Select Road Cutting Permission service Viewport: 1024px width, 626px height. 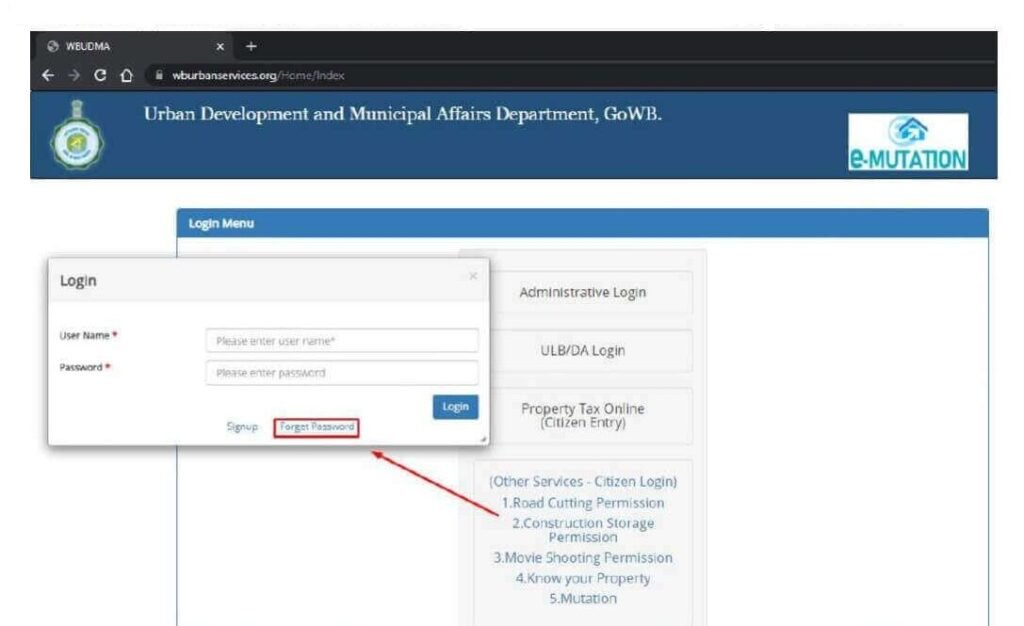click(x=583, y=503)
